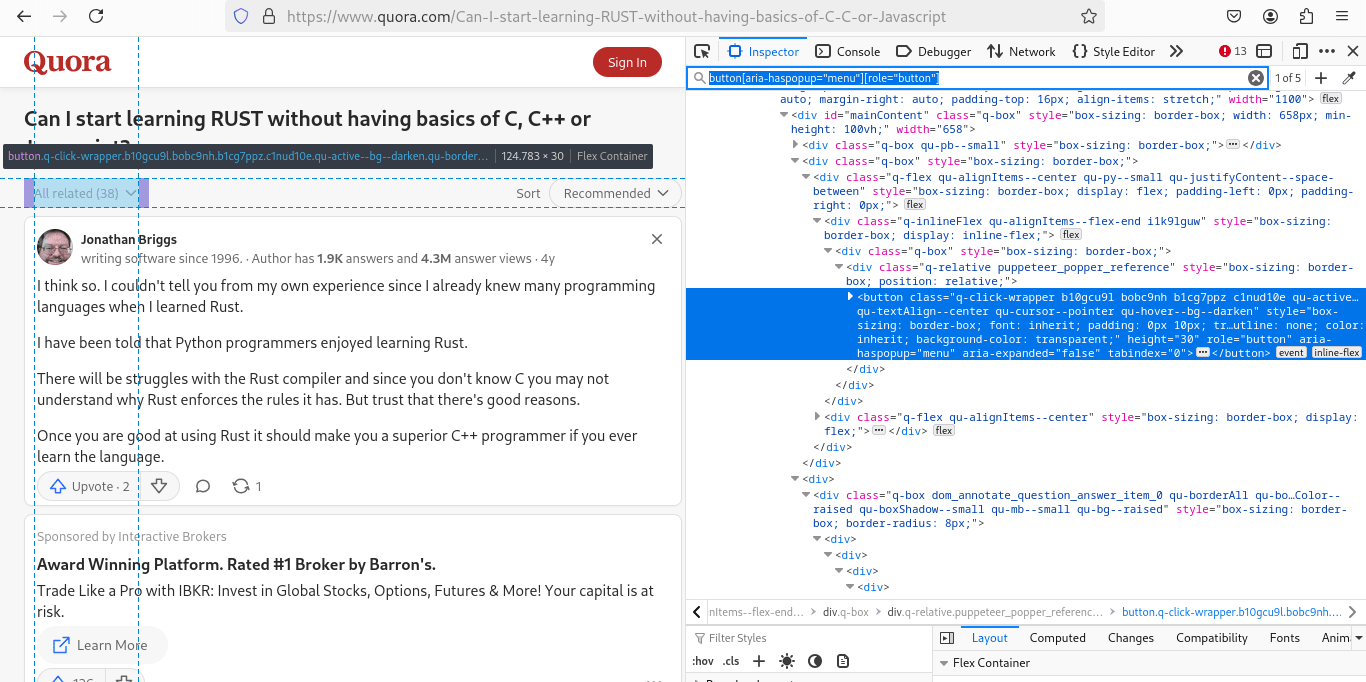Open the Computed sidebar tab
1366x682 pixels.
tap(1057, 638)
